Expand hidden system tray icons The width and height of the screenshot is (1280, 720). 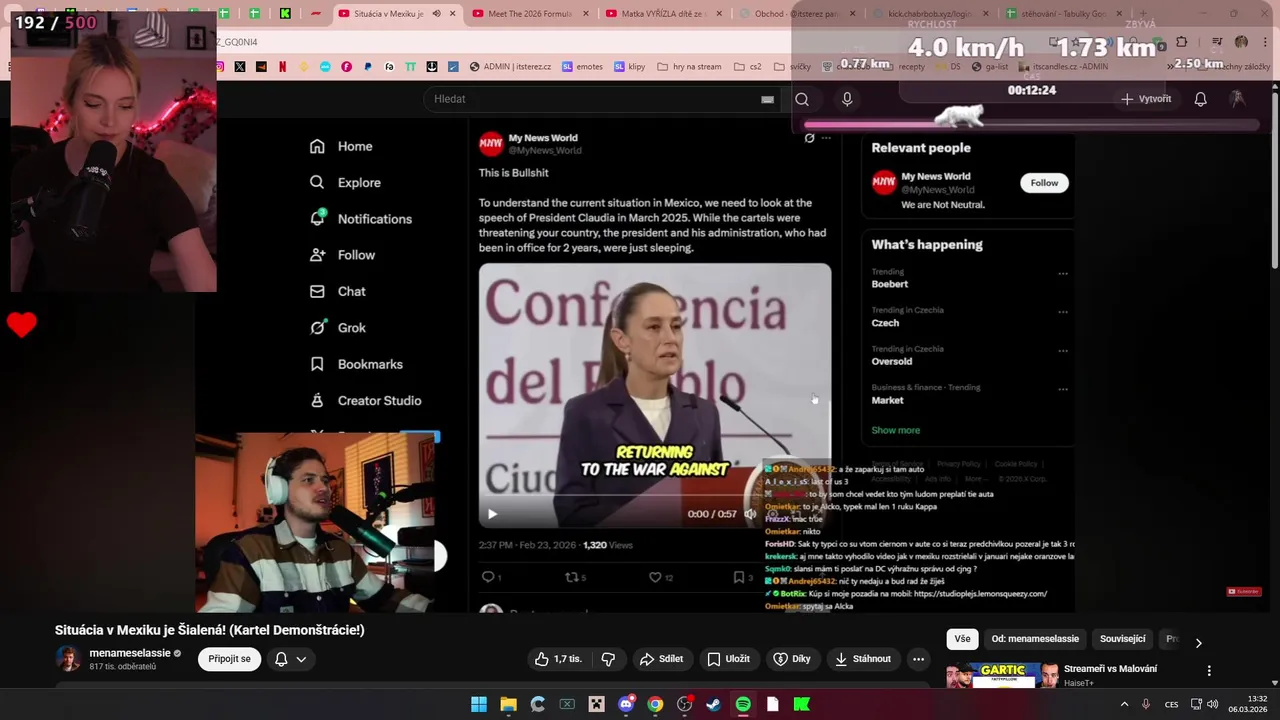pos(1124,704)
